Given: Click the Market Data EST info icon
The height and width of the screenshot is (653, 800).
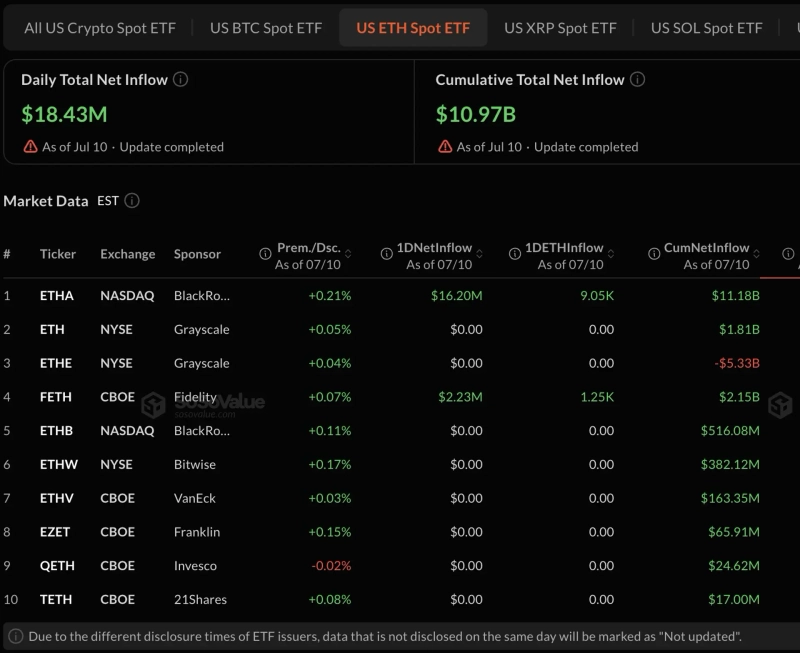Looking at the screenshot, I should point(132,200).
